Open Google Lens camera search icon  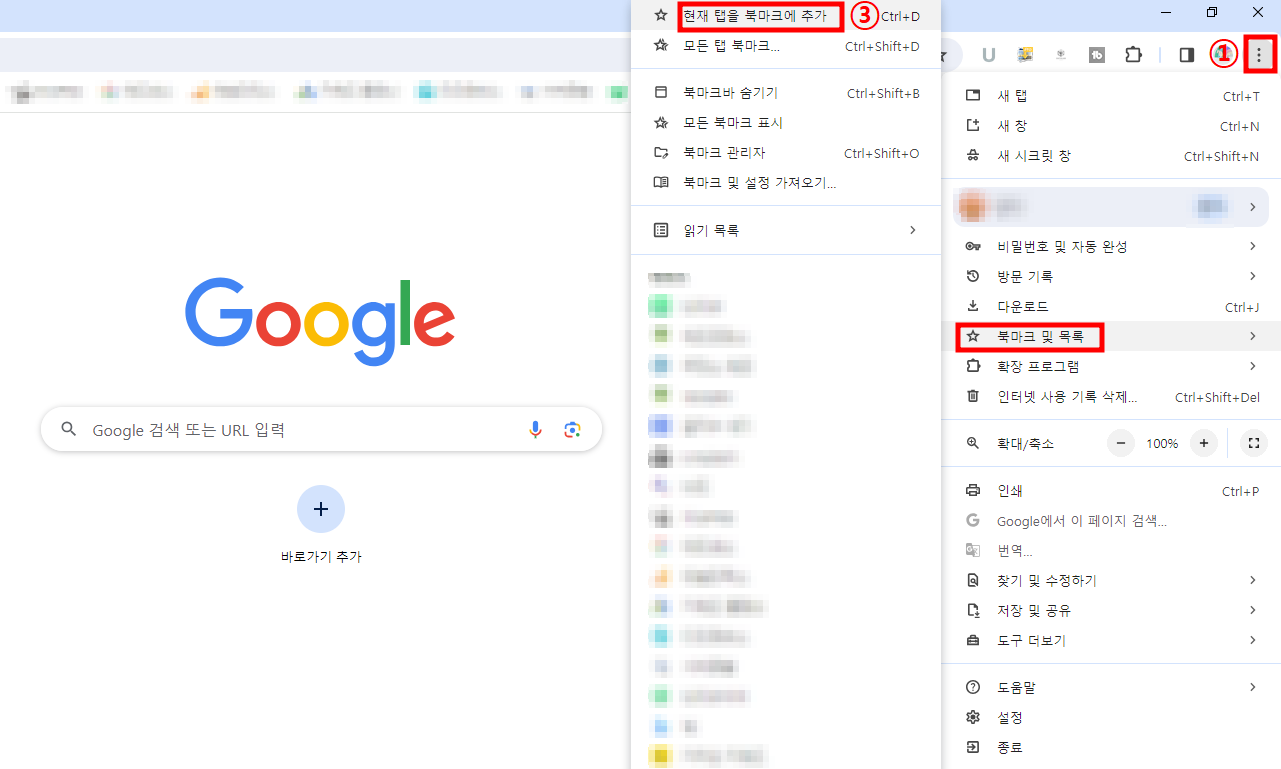pyautogui.click(x=572, y=428)
